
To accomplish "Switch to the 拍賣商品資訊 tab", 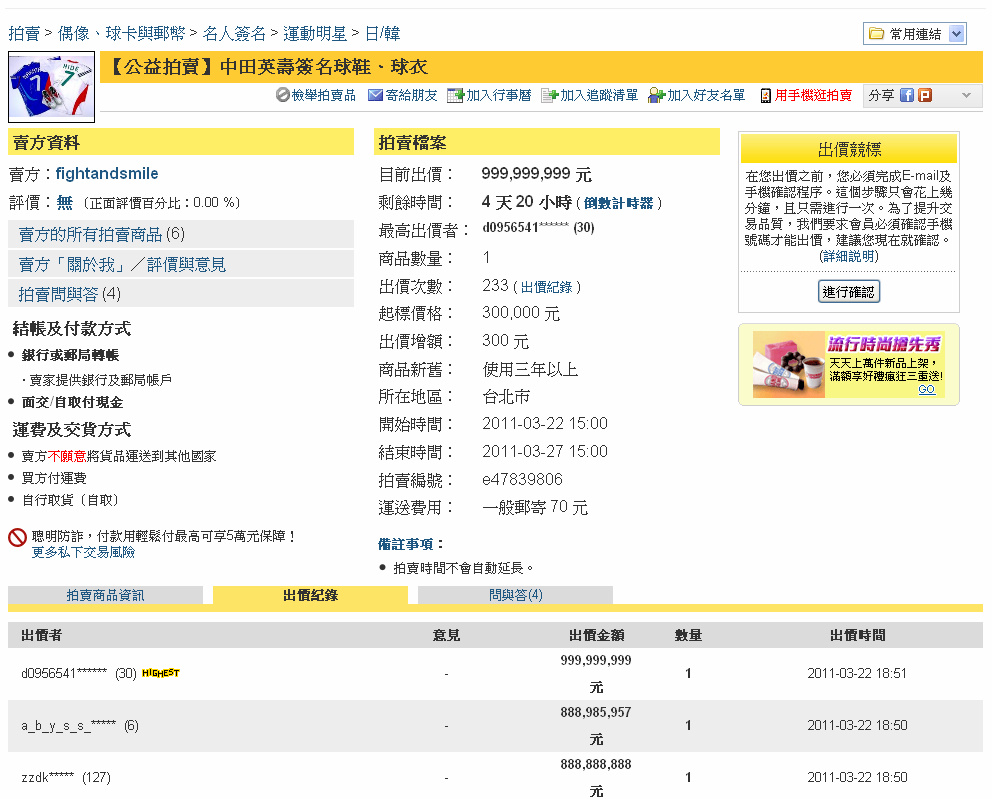I will click(105, 595).
